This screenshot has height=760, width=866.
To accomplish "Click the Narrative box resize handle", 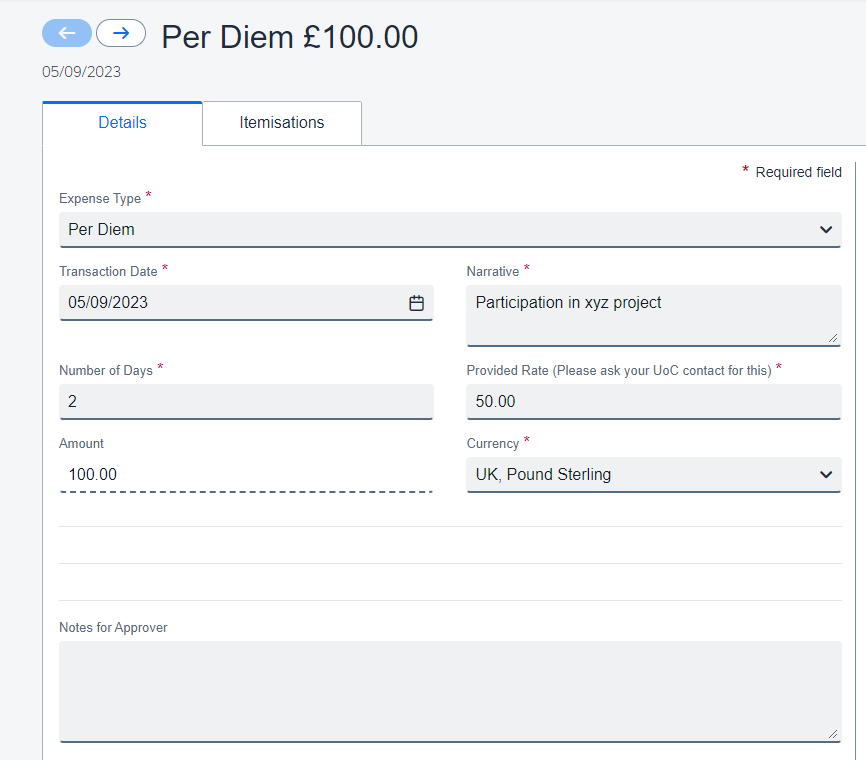I will point(833,338).
